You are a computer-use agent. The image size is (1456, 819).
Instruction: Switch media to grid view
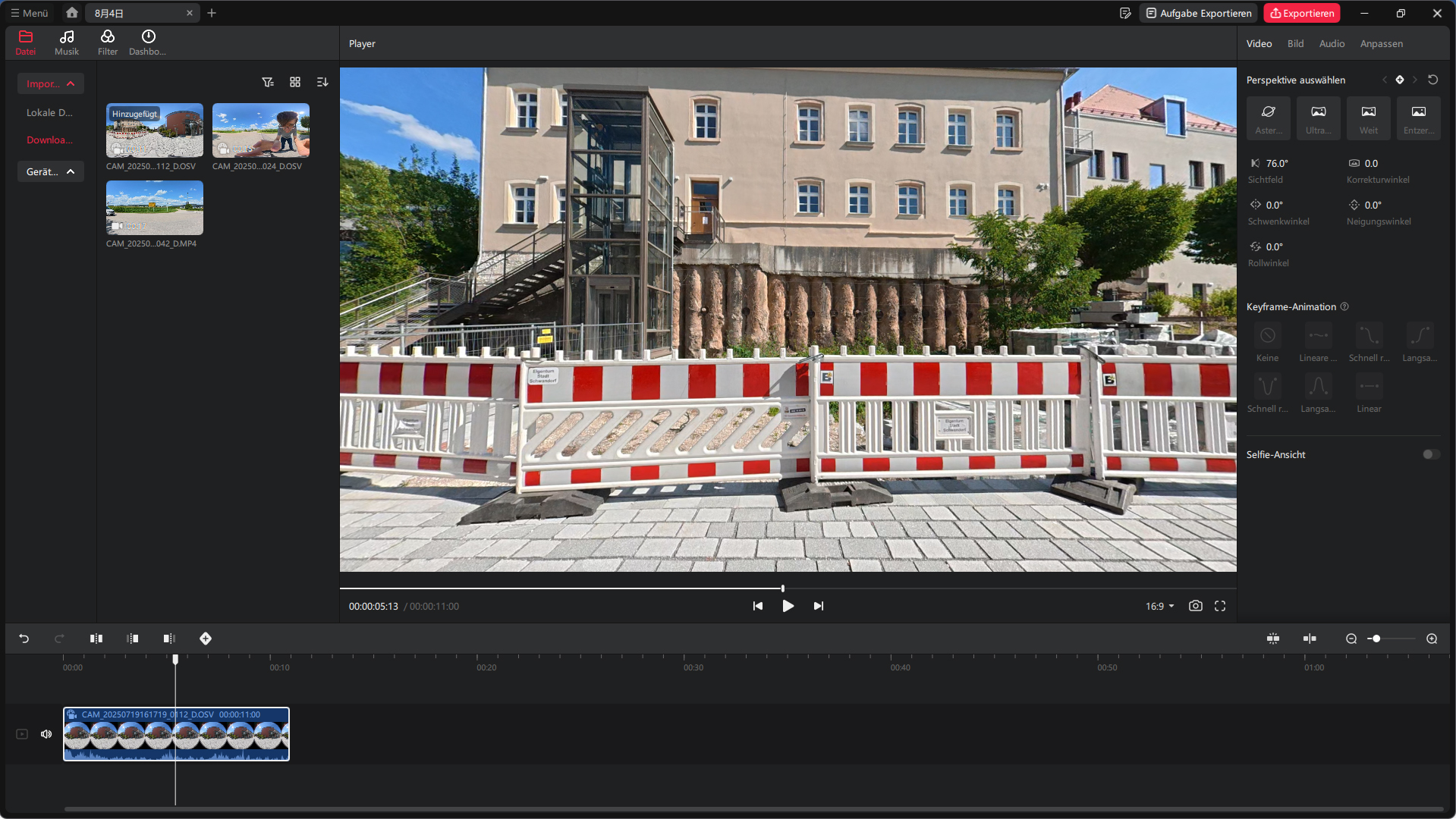(x=295, y=82)
